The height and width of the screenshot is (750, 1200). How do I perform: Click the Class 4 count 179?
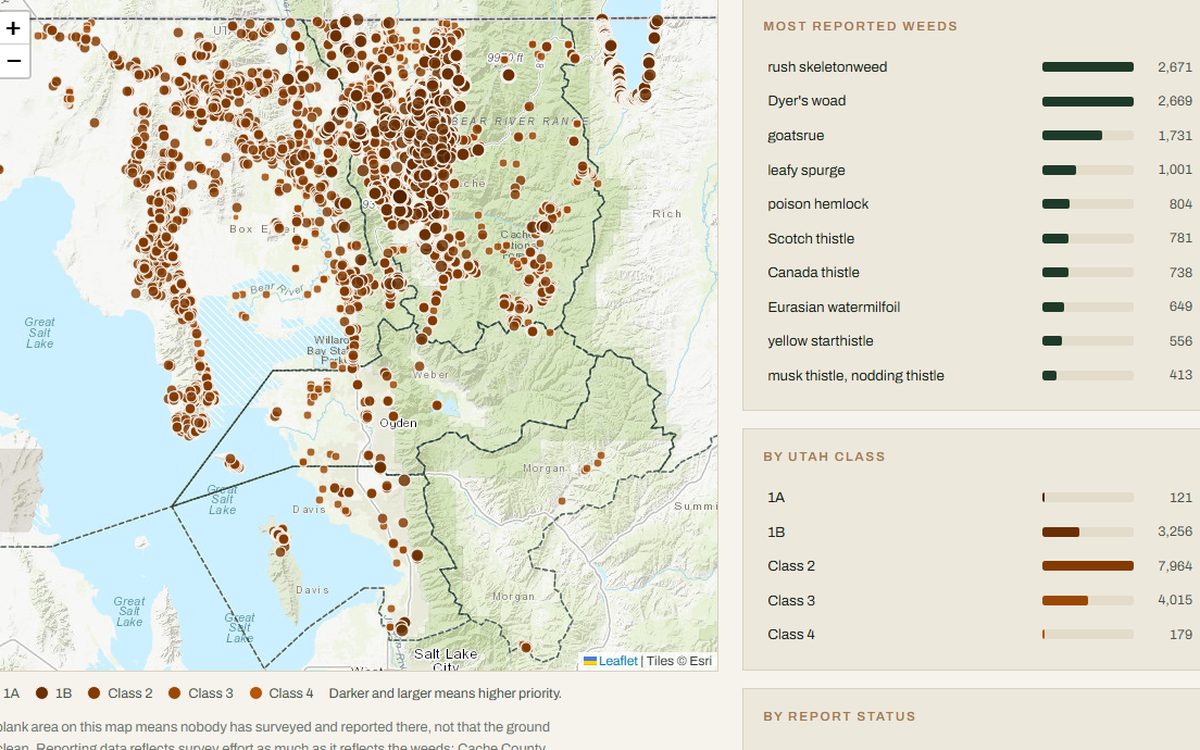[1181, 634]
